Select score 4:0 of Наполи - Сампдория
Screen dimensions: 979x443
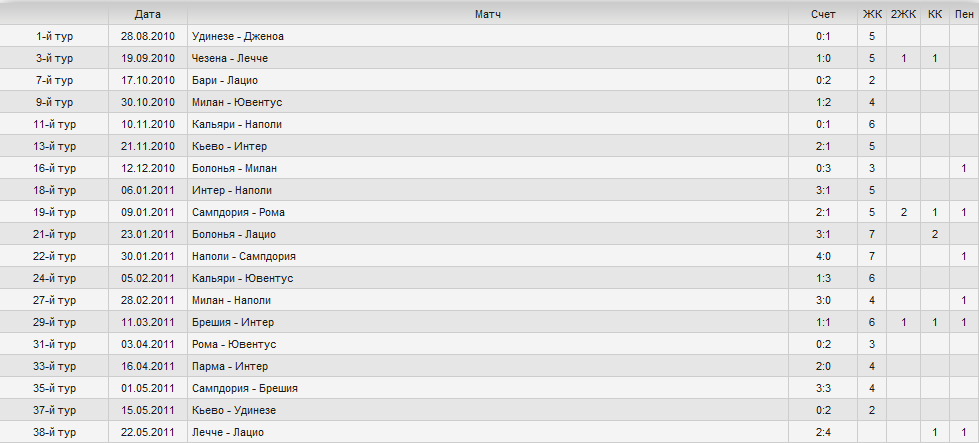coord(823,256)
